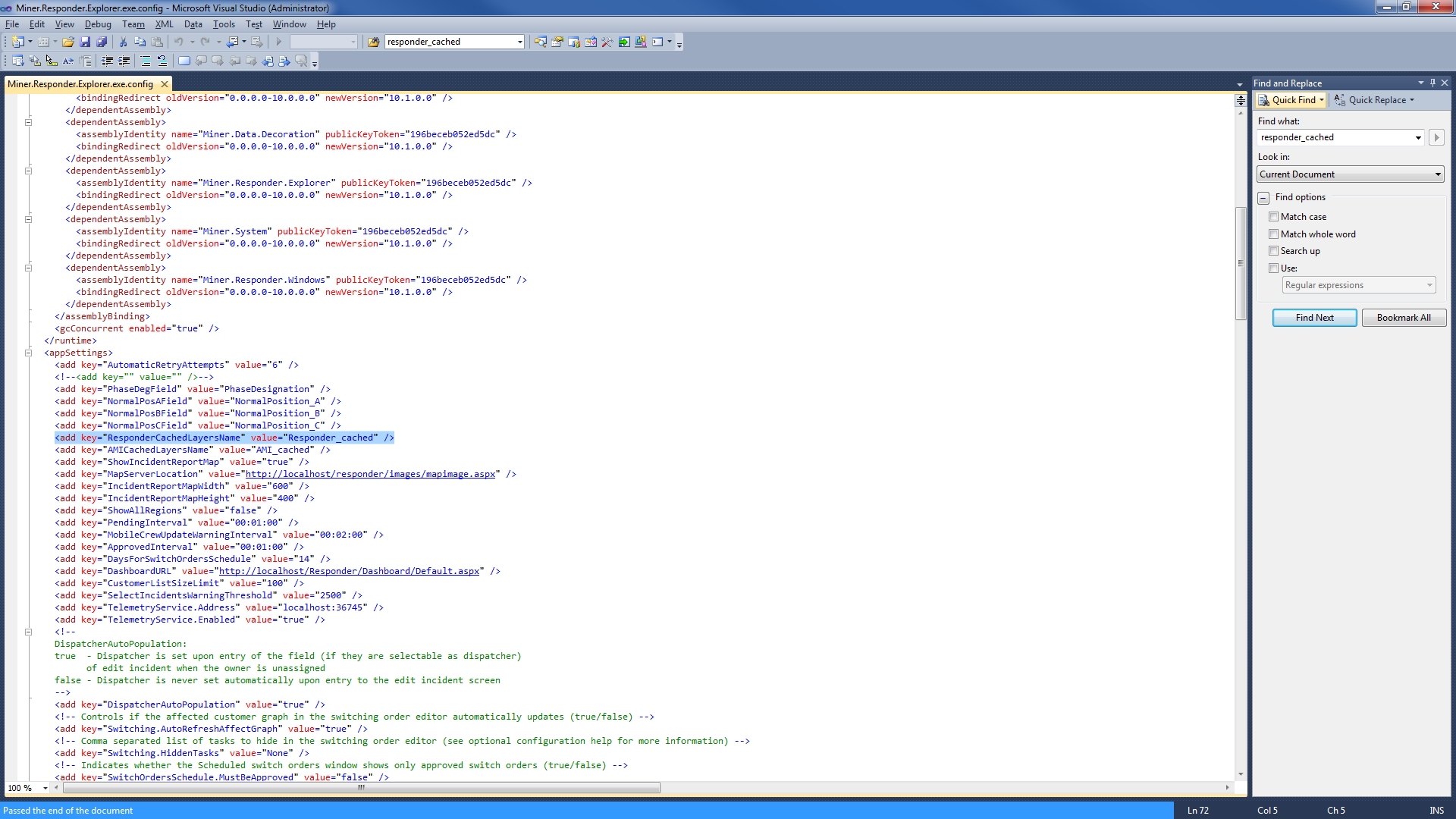Enable the Match case option
Viewport: 1456px width, 819px height.
[x=1276, y=216]
